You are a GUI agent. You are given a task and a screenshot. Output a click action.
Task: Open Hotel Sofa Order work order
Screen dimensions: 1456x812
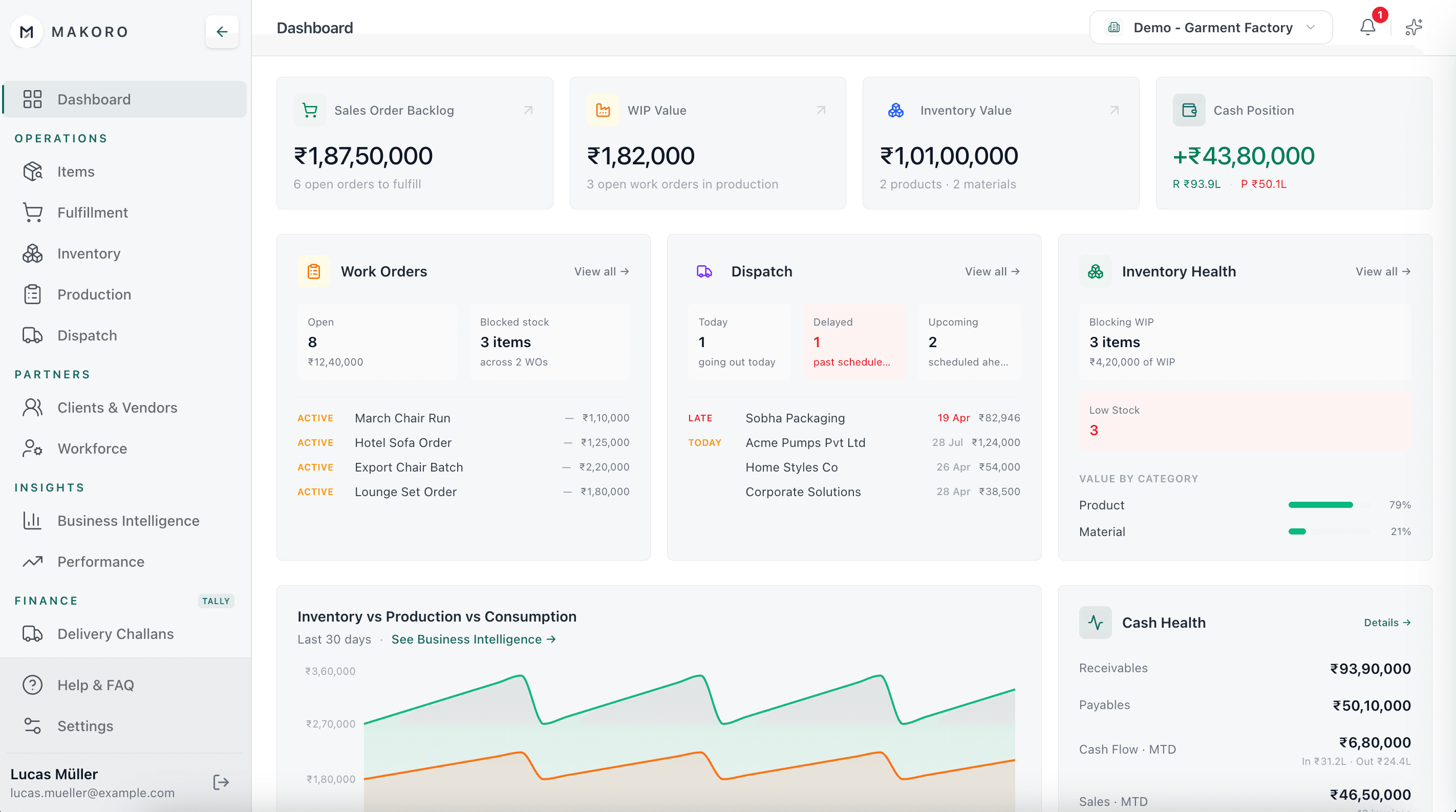click(463, 442)
